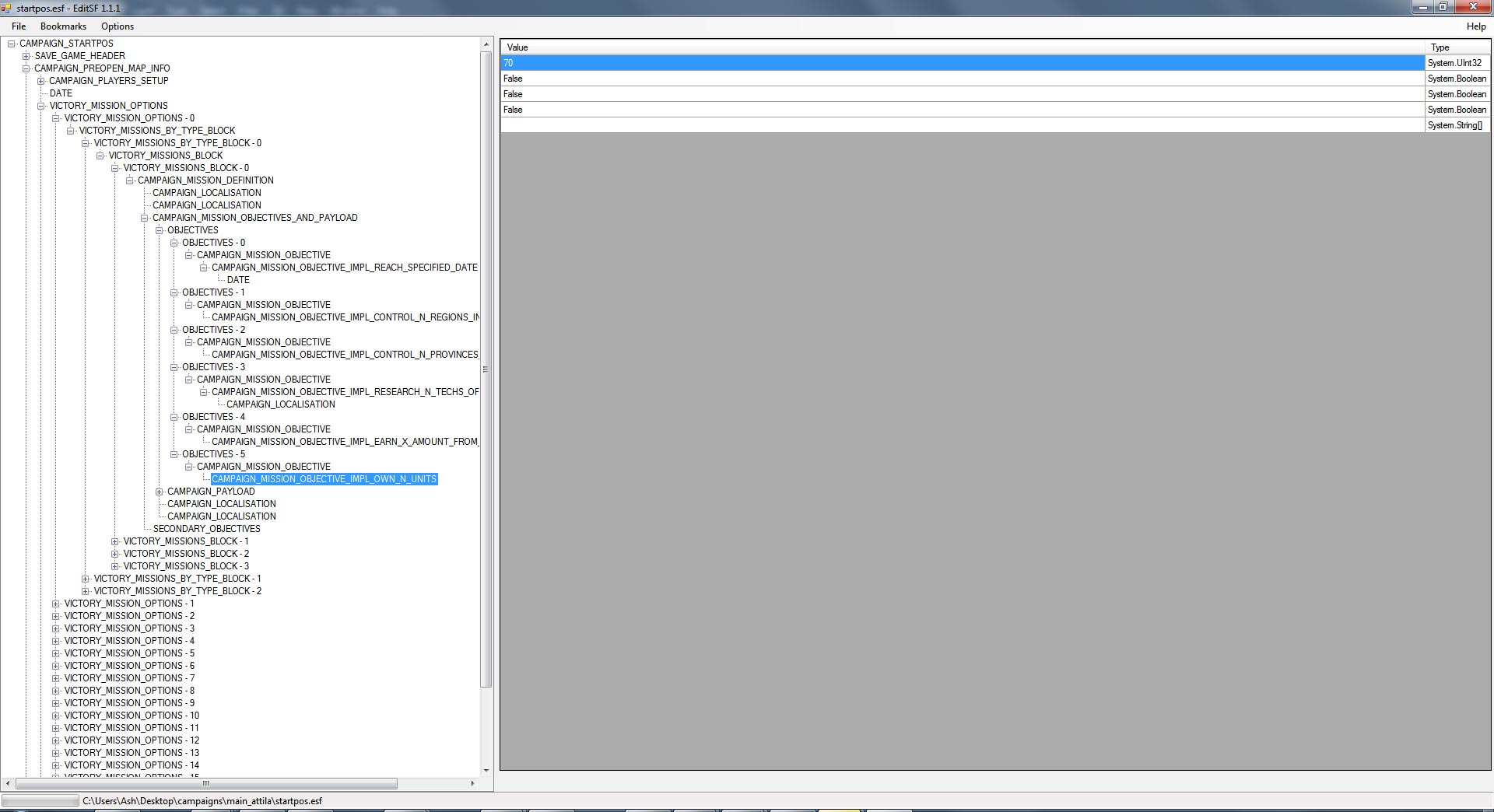Image resolution: width=1494 pixels, height=812 pixels.
Task: Click the tree's vertical scrollbar down arrow
Action: (x=486, y=771)
